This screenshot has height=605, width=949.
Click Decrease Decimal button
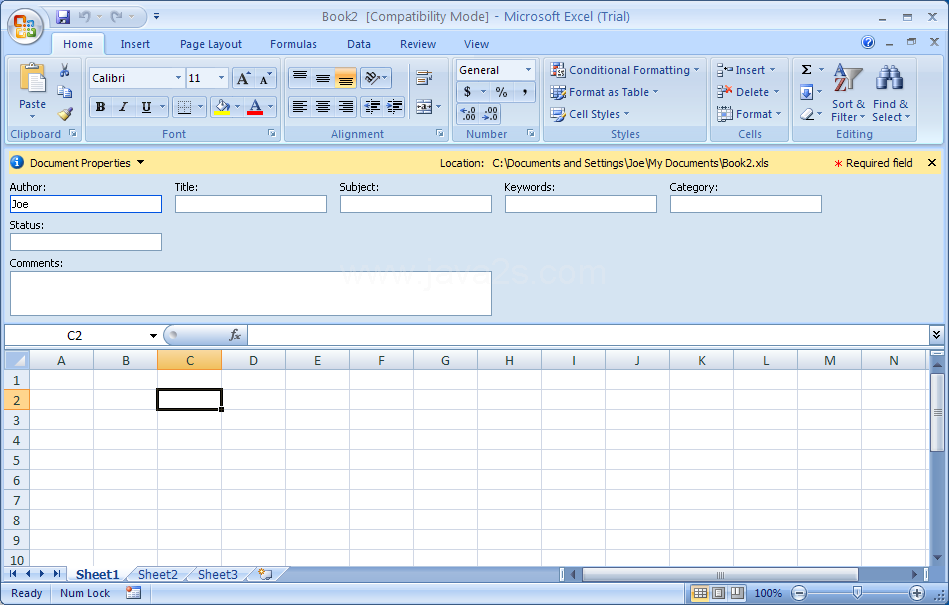490,114
